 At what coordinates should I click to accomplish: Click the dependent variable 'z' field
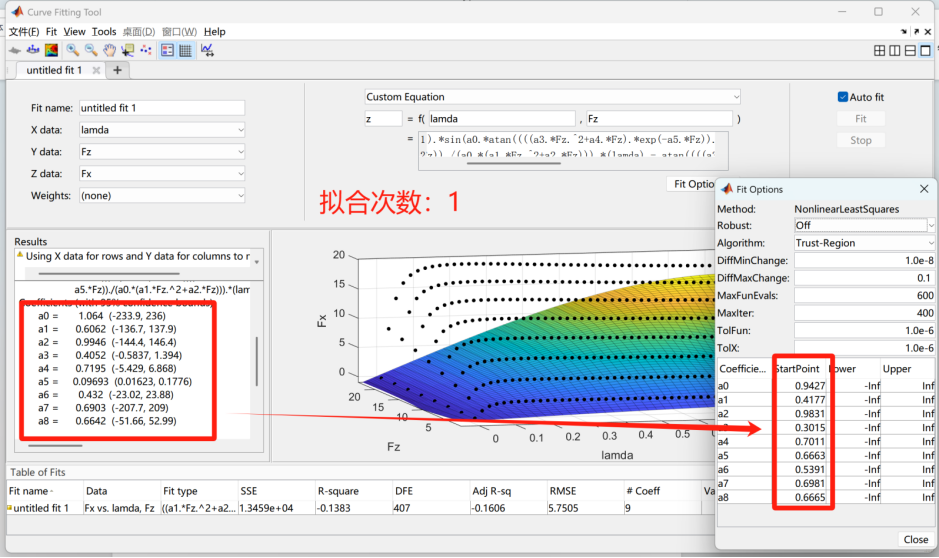click(x=383, y=119)
